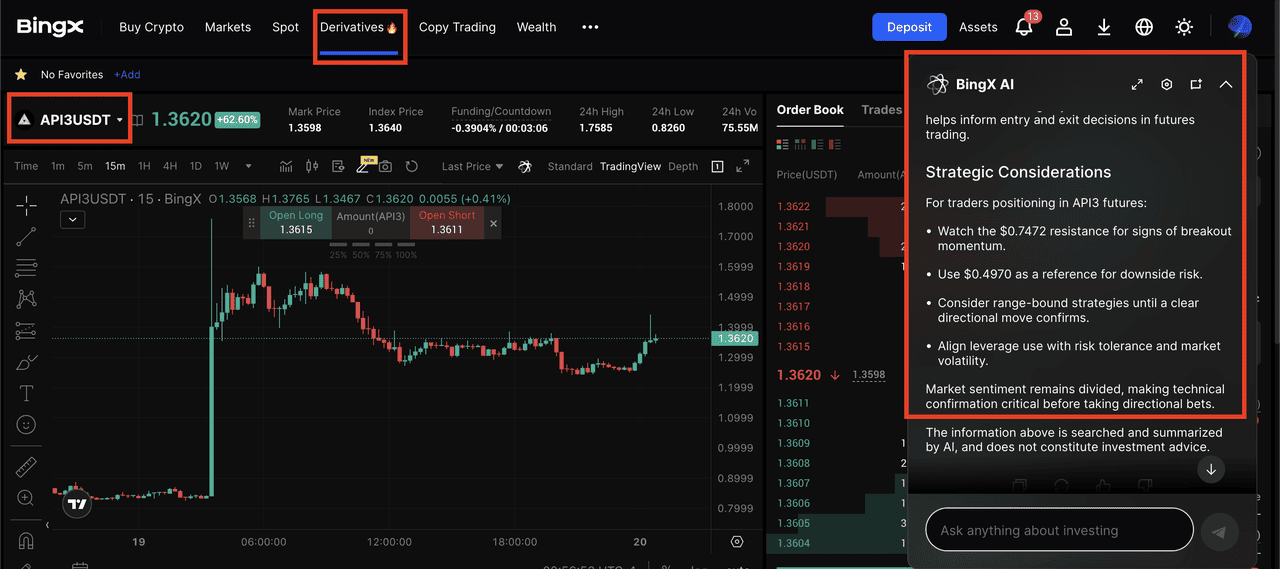Click the Open Long button
The width and height of the screenshot is (1280, 569).
pos(296,222)
